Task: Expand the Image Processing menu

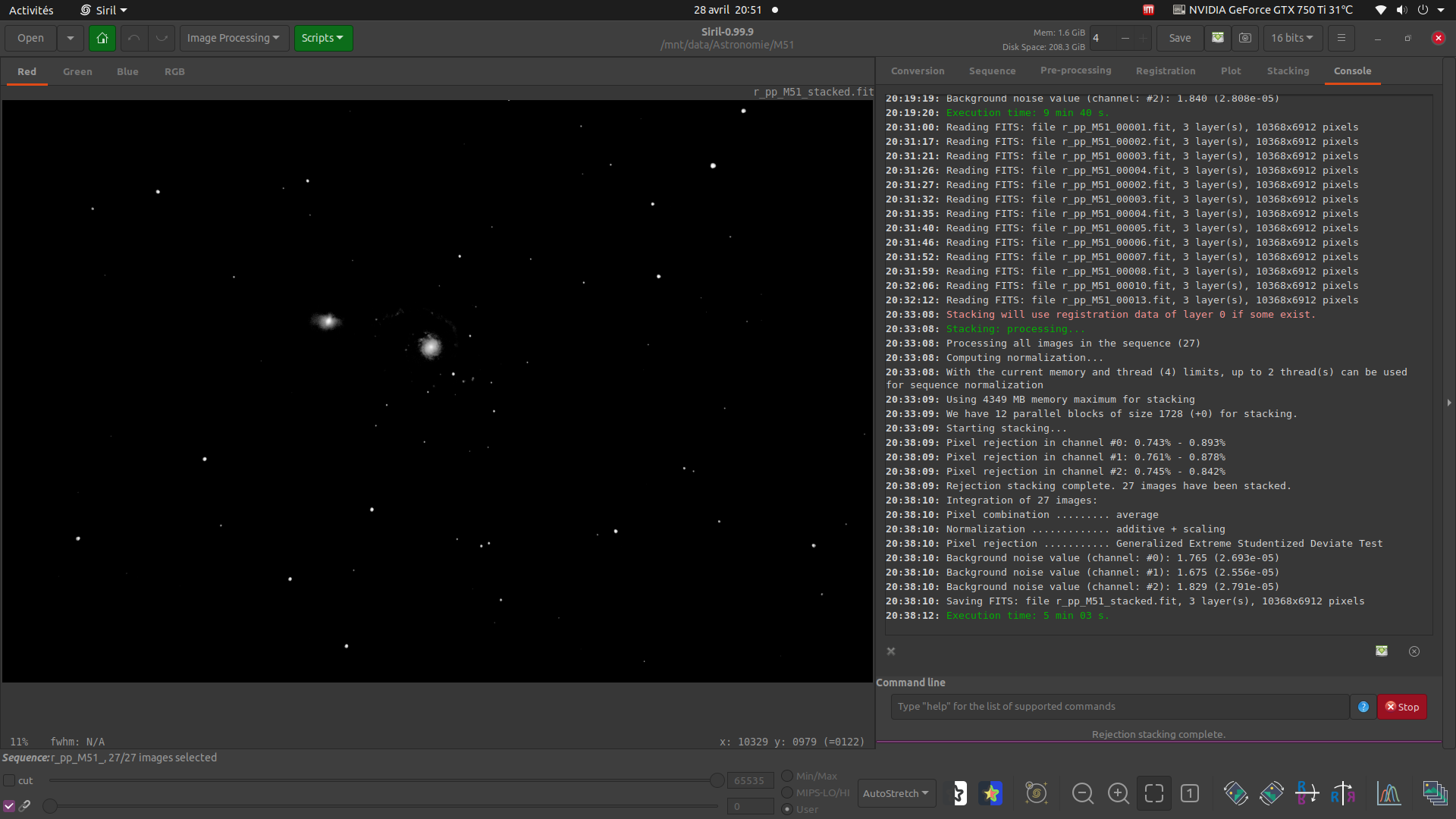Action: pyautogui.click(x=234, y=38)
